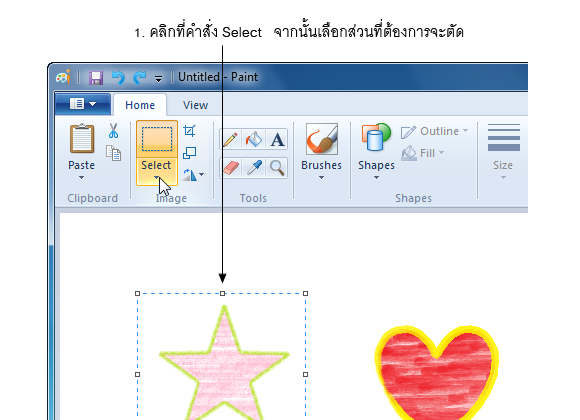Click the Undo arrow in title bar
580x420 pixels.
pyautogui.click(x=118, y=78)
